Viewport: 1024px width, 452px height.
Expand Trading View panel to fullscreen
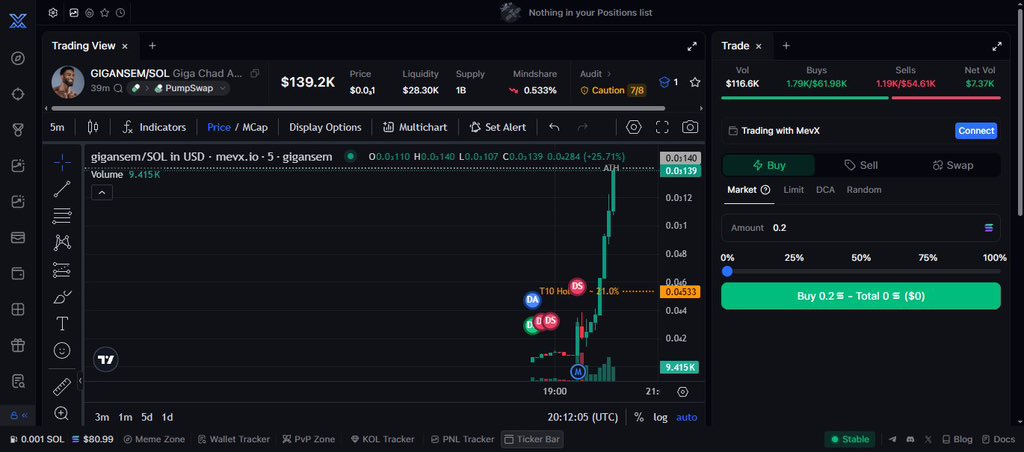pos(692,46)
